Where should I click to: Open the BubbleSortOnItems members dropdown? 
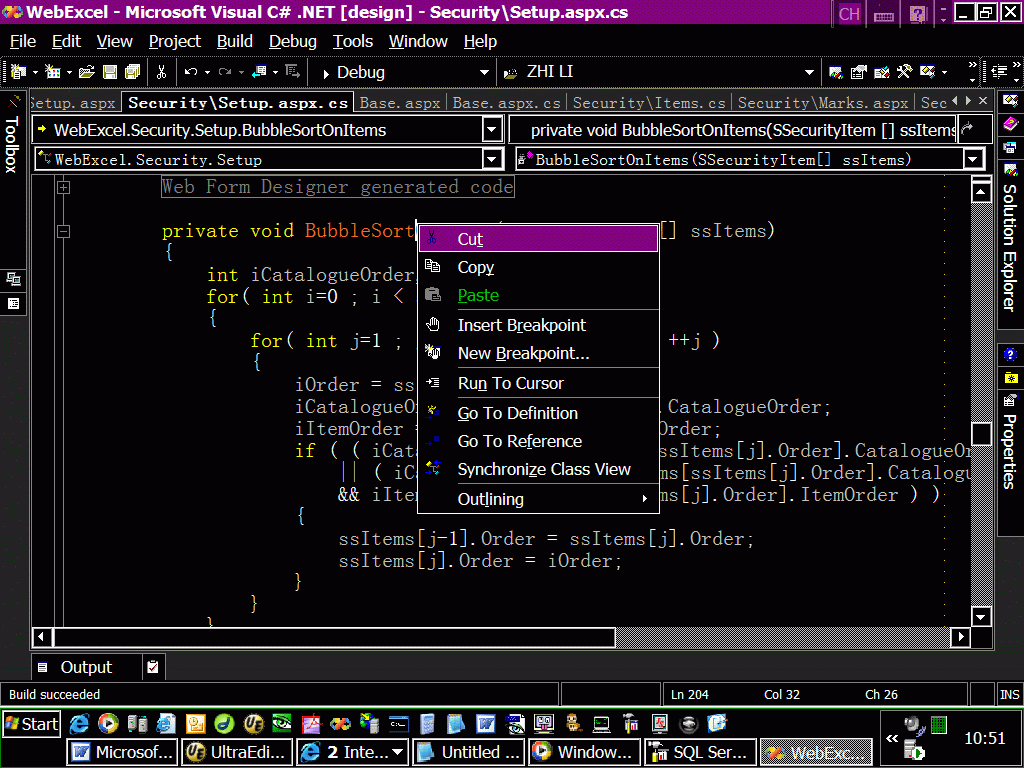click(x=973, y=159)
